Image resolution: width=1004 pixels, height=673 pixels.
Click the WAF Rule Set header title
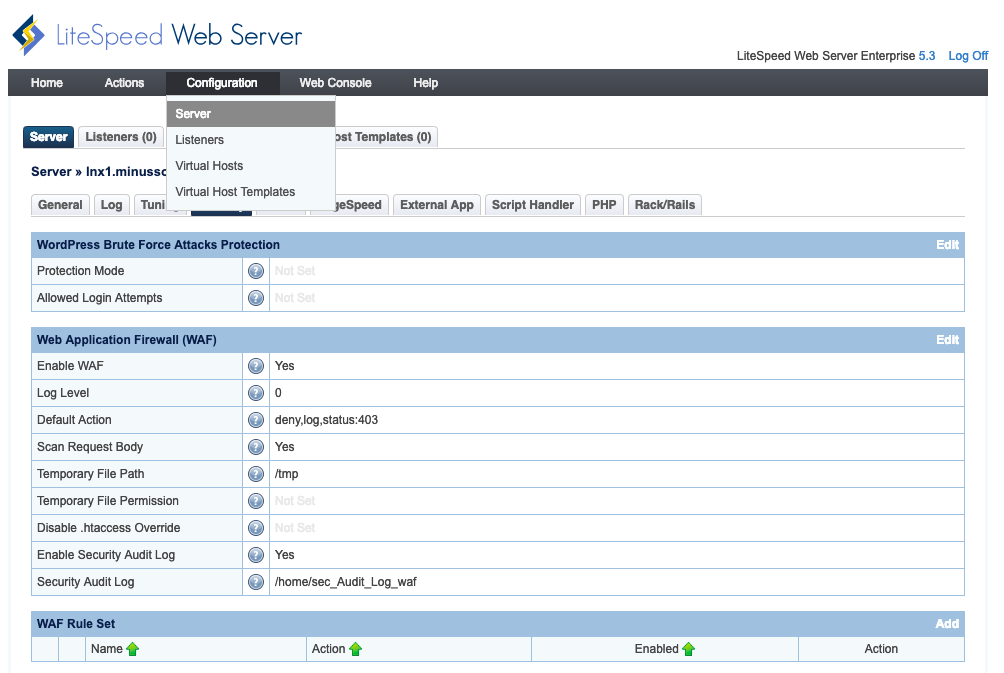click(76, 624)
